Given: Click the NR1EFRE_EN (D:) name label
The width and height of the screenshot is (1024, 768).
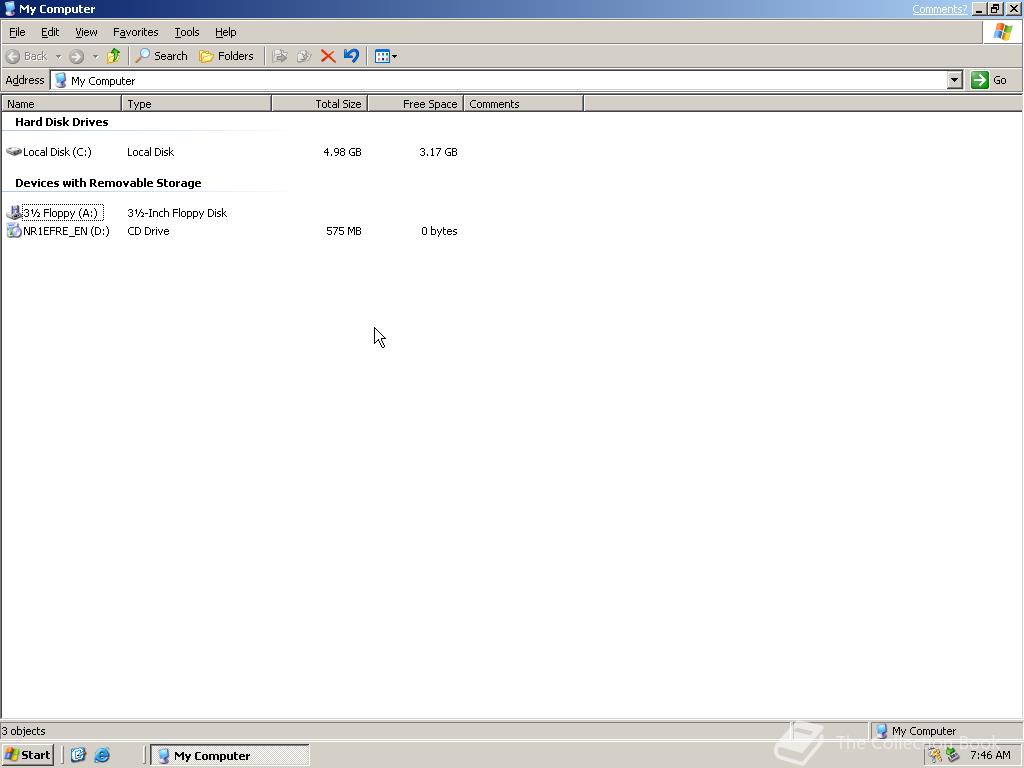Looking at the screenshot, I should tap(66, 231).
